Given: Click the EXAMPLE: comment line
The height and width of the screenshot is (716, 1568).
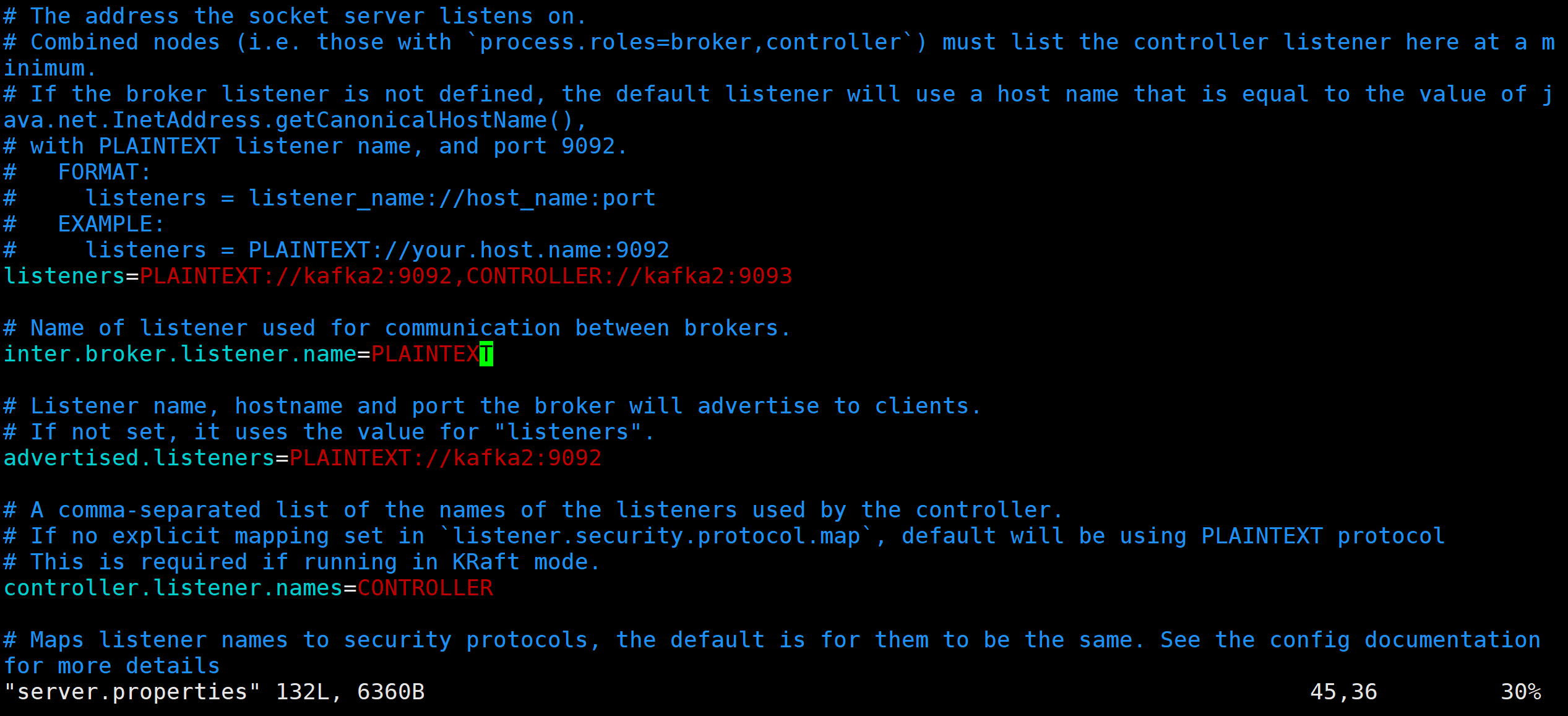Looking at the screenshot, I should point(84,224).
